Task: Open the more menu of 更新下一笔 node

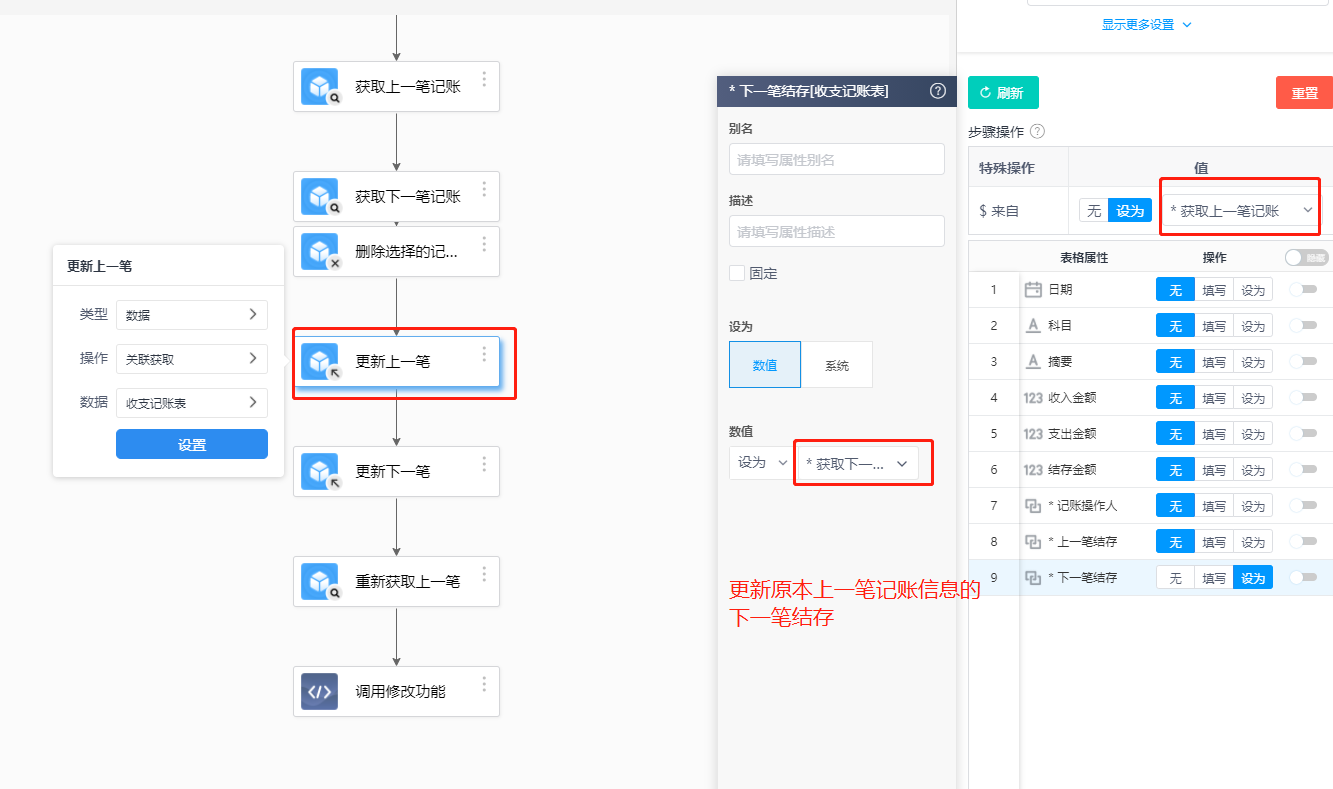Action: tap(484, 464)
